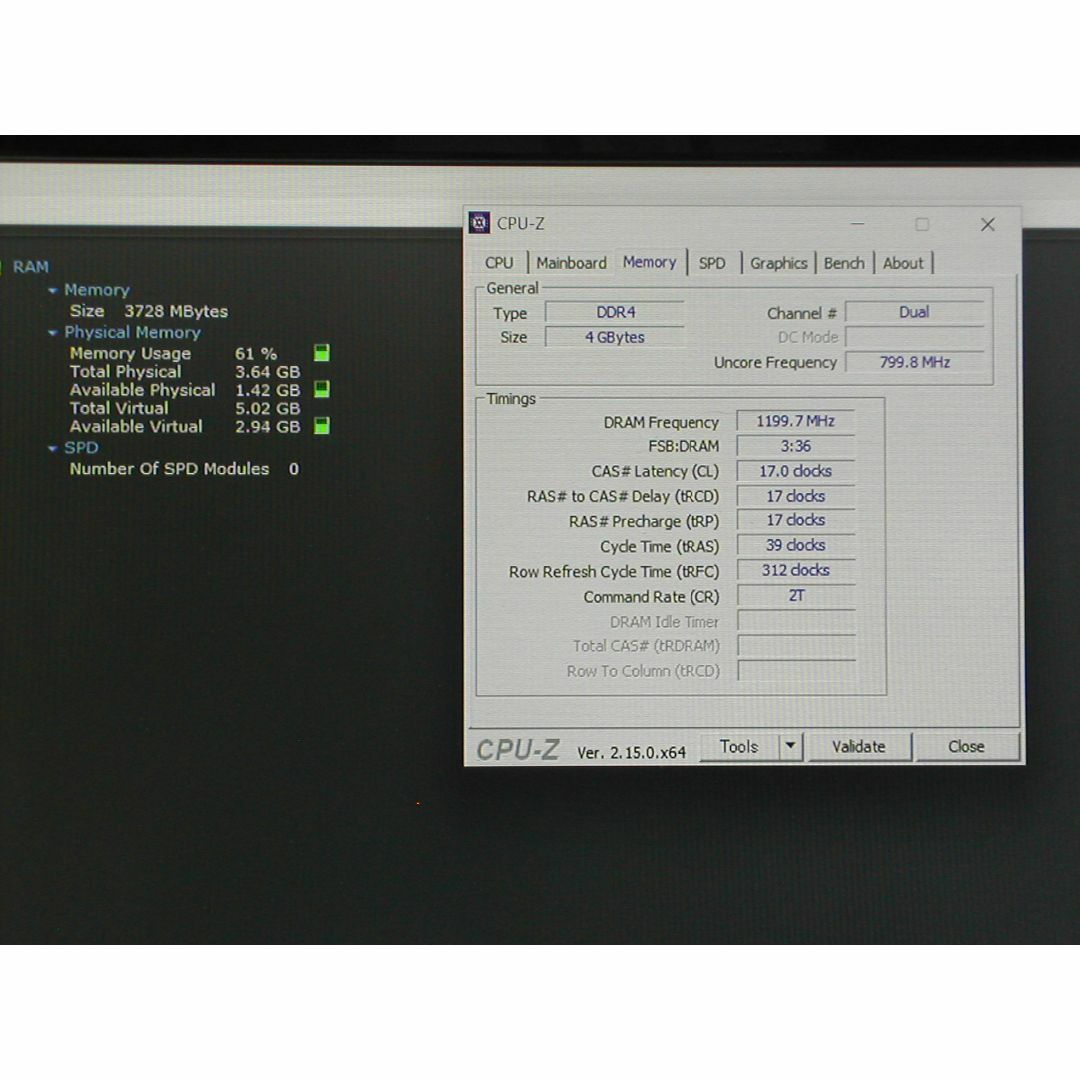Image resolution: width=1080 pixels, height=1080 pixels.
Task: Click the tRFC value 312 clocks
Action: [x=796, y=570]
